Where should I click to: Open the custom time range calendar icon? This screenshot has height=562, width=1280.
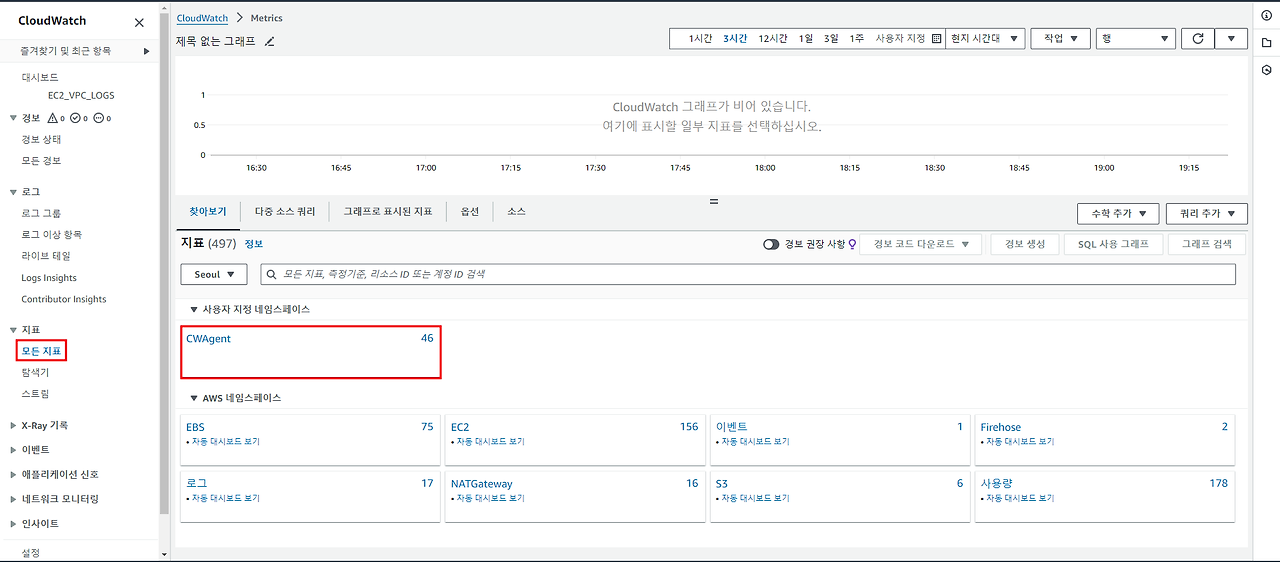[937, 39]
